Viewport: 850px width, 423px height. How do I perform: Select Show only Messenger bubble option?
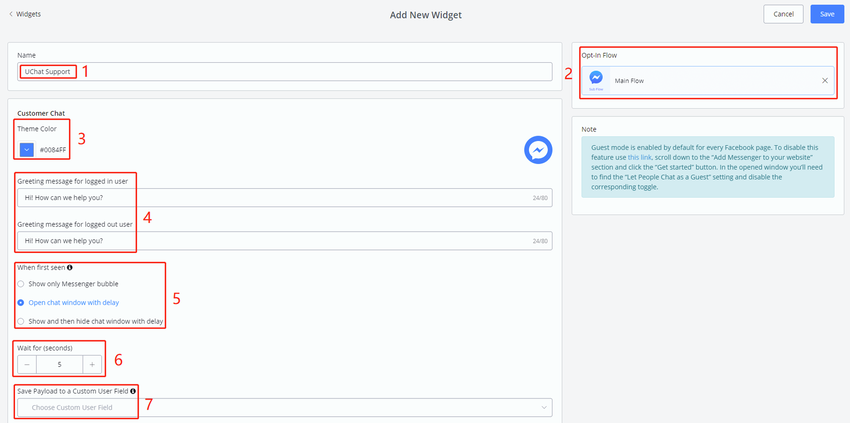pos(22,285)
